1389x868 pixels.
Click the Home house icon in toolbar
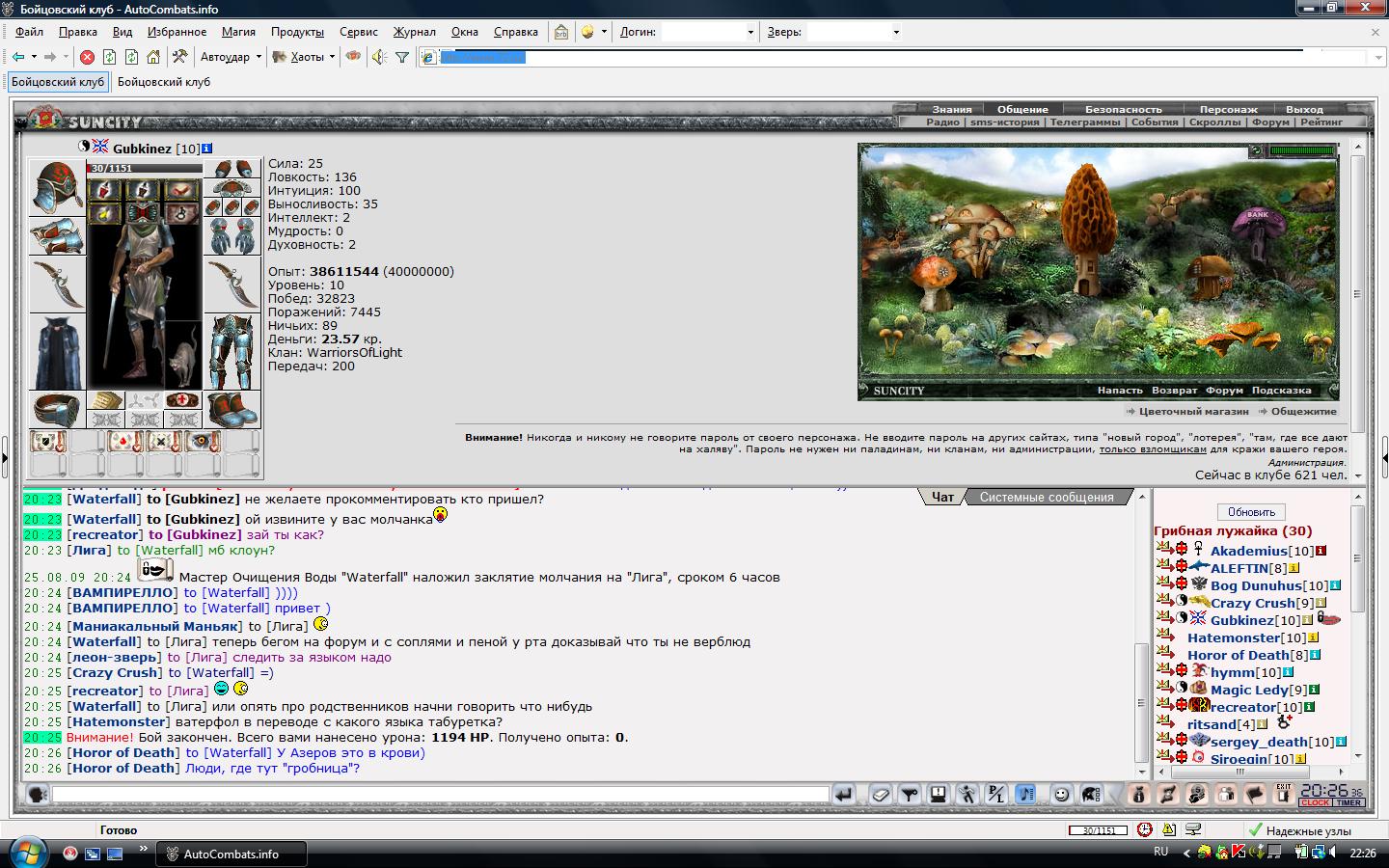coord(153,57)
